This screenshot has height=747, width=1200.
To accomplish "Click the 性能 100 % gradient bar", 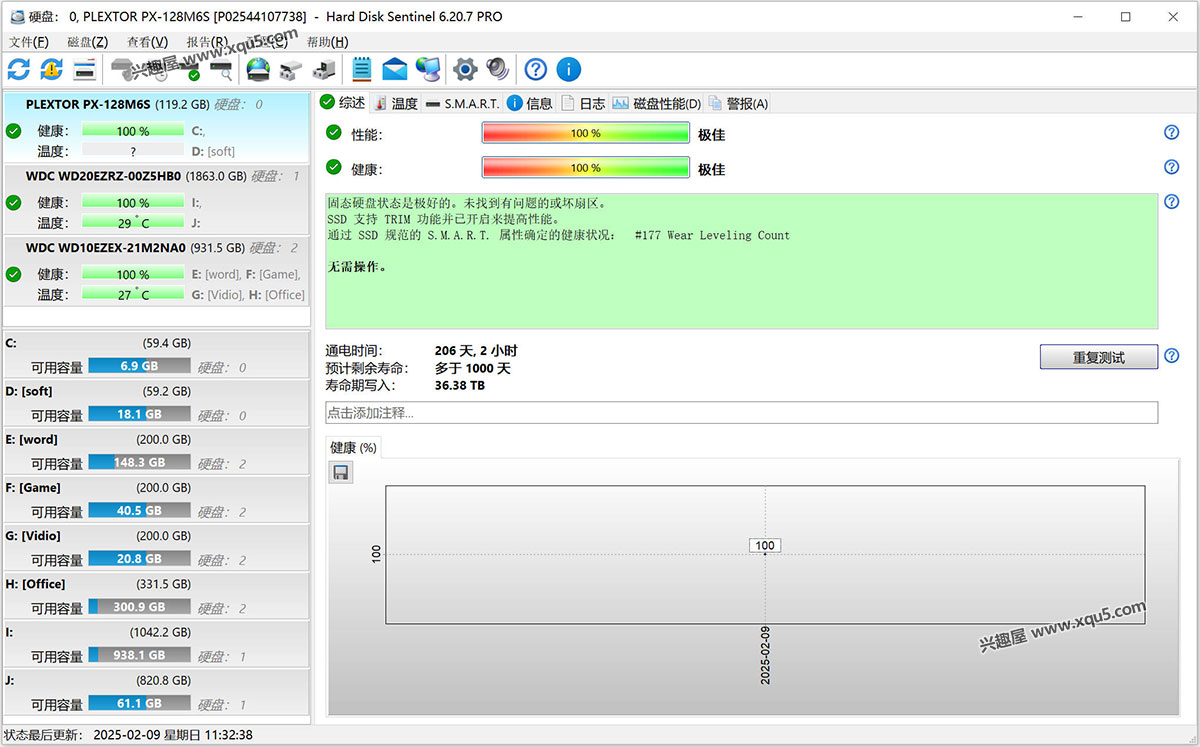I will click(586, 133).
